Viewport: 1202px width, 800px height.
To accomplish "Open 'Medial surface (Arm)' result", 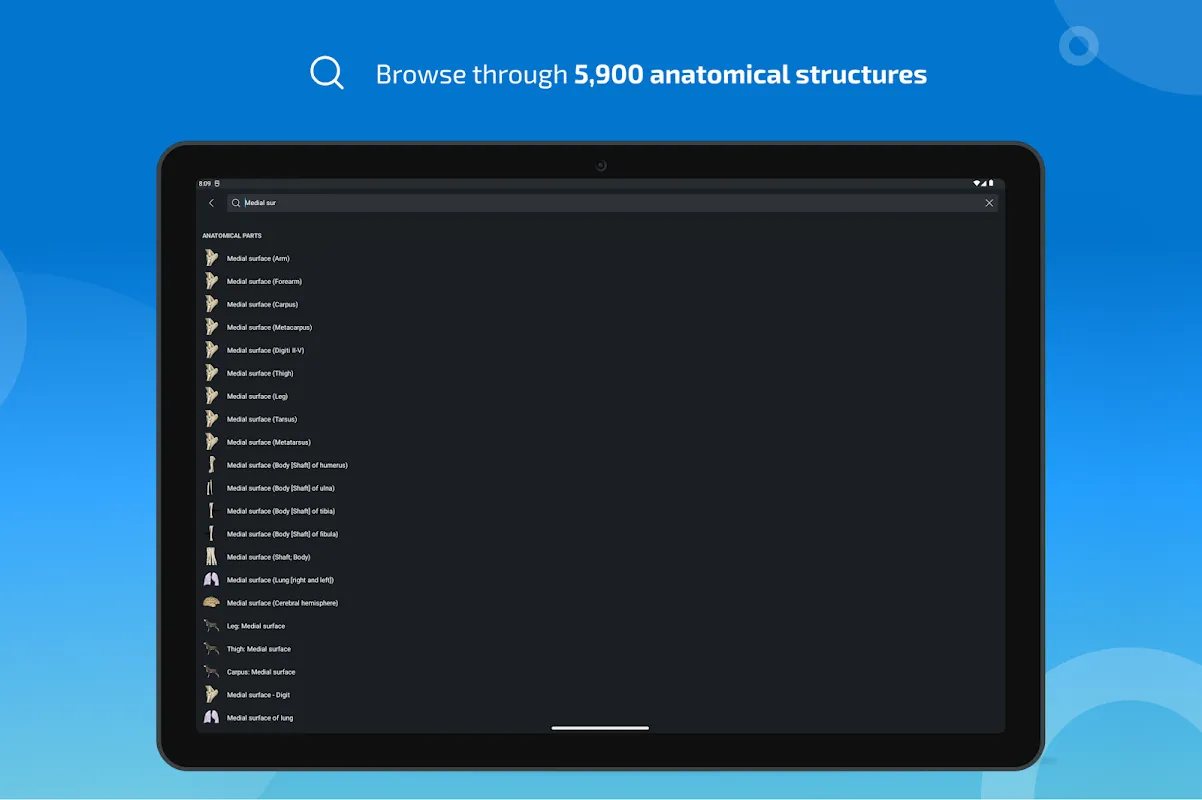I will pos(258,259).
